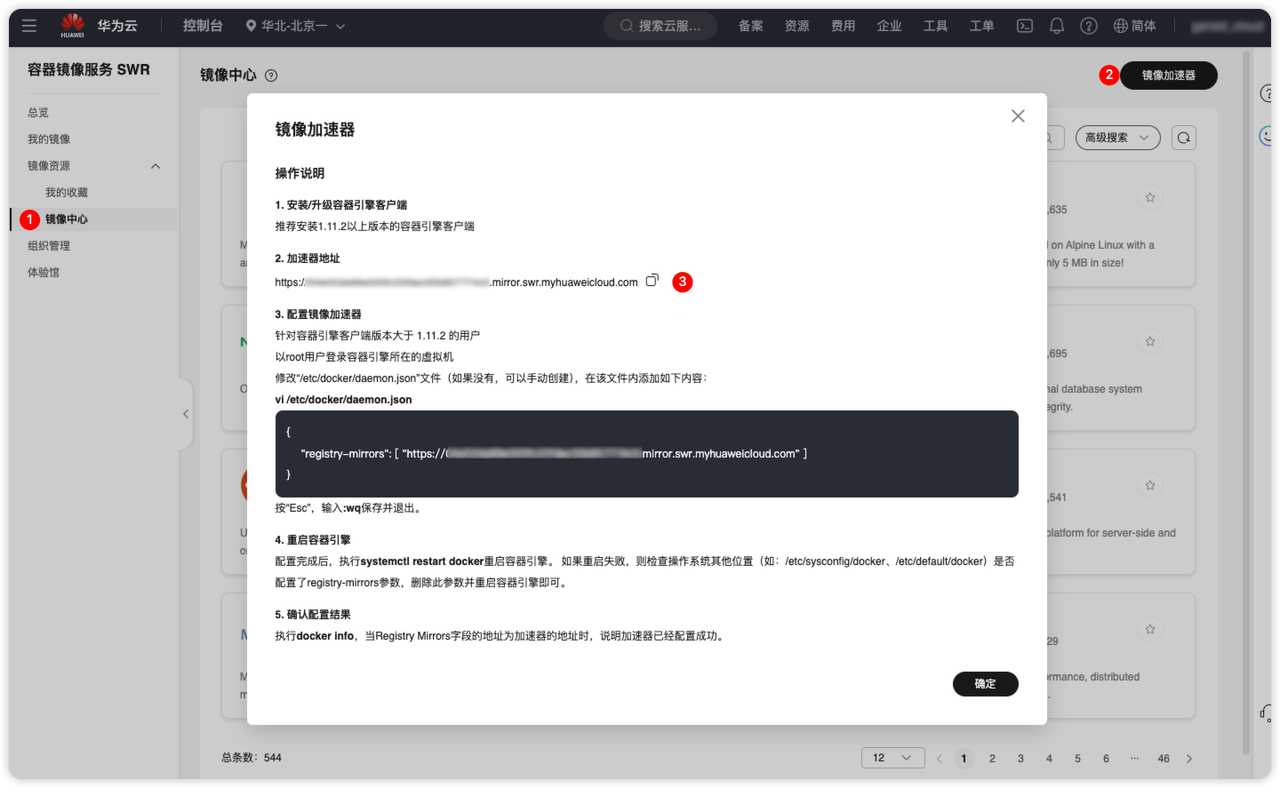Jump ahead with pagination ellipsis
The image size is (1280, 788).
point(1134,758)
